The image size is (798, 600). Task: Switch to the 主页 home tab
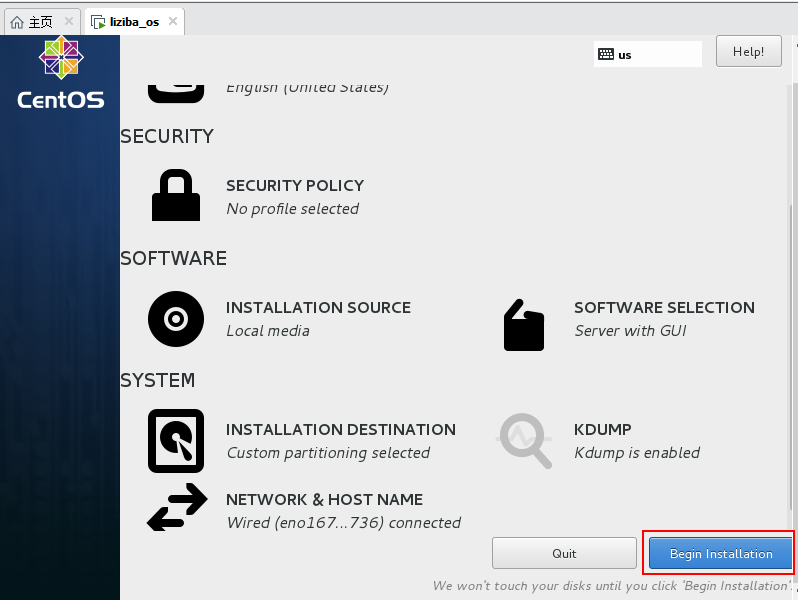click(41, 22)
